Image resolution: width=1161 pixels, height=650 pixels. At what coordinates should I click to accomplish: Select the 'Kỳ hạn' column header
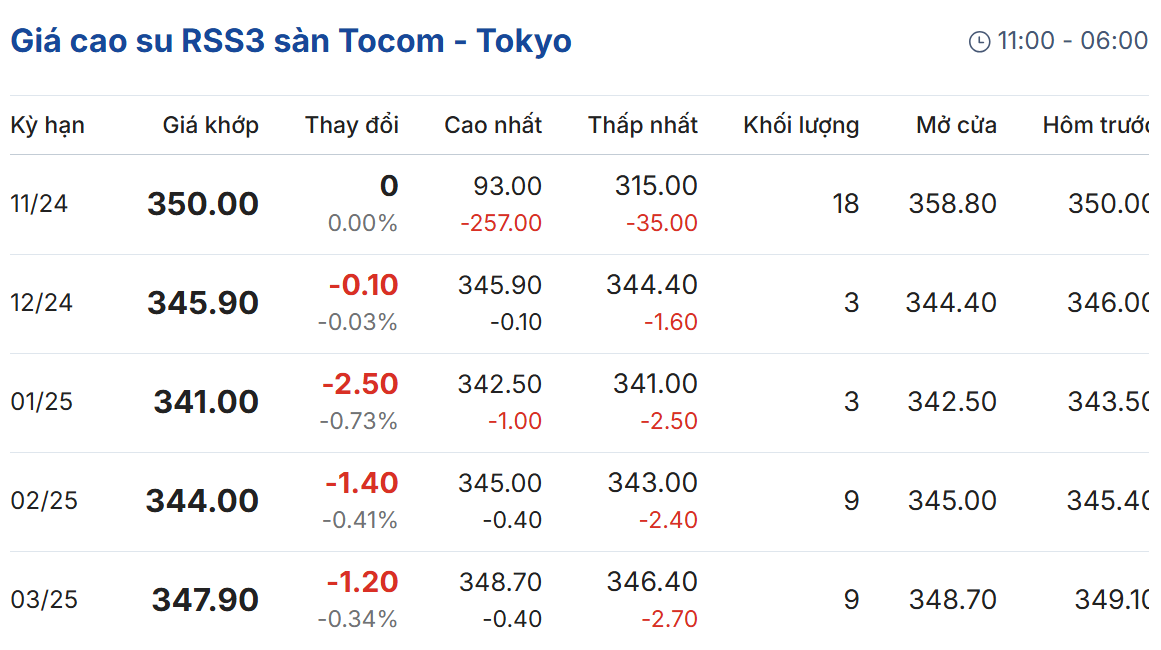(47, 125)
